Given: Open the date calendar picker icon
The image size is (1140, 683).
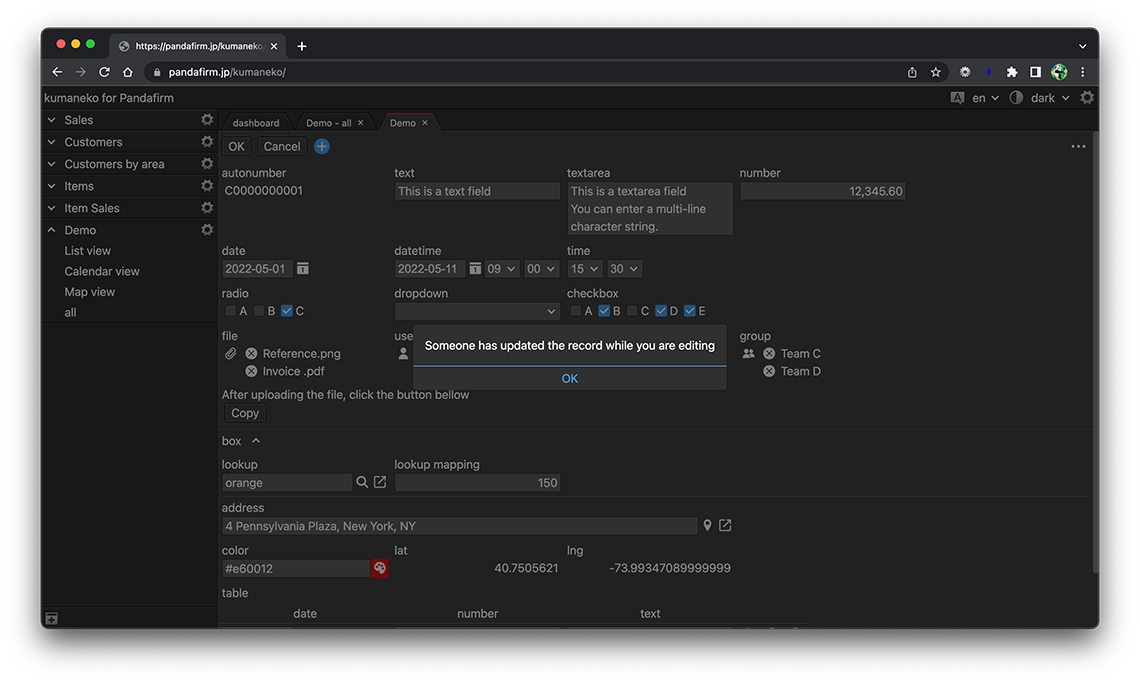Looking at the screenshot, I should pyautogui.click(x=303, y=269).
